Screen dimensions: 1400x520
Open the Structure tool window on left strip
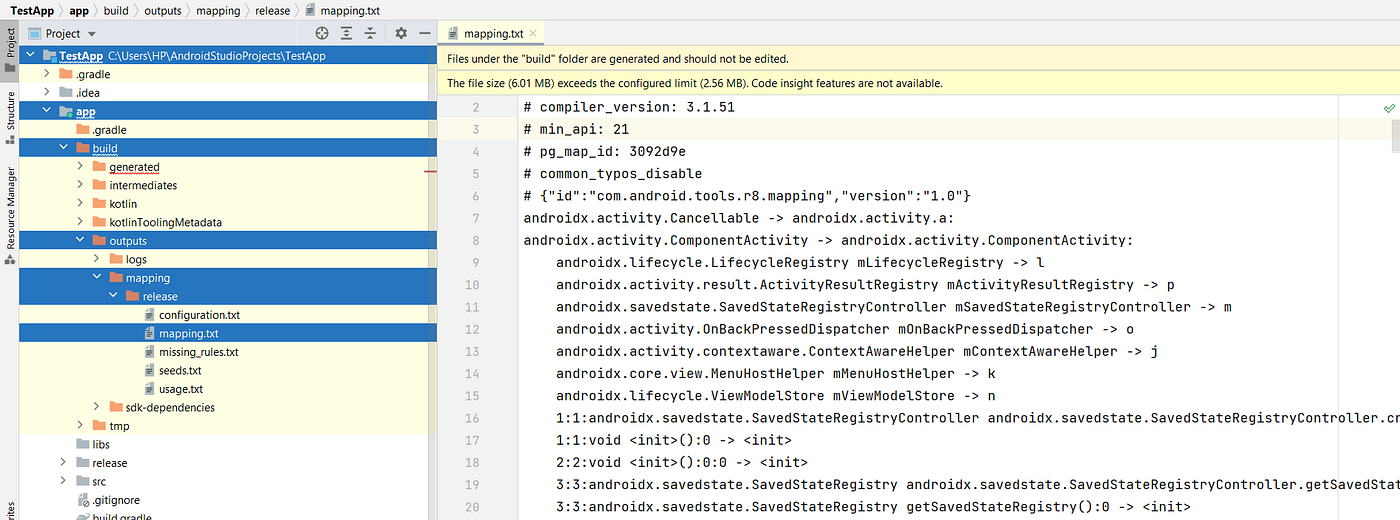10,117
